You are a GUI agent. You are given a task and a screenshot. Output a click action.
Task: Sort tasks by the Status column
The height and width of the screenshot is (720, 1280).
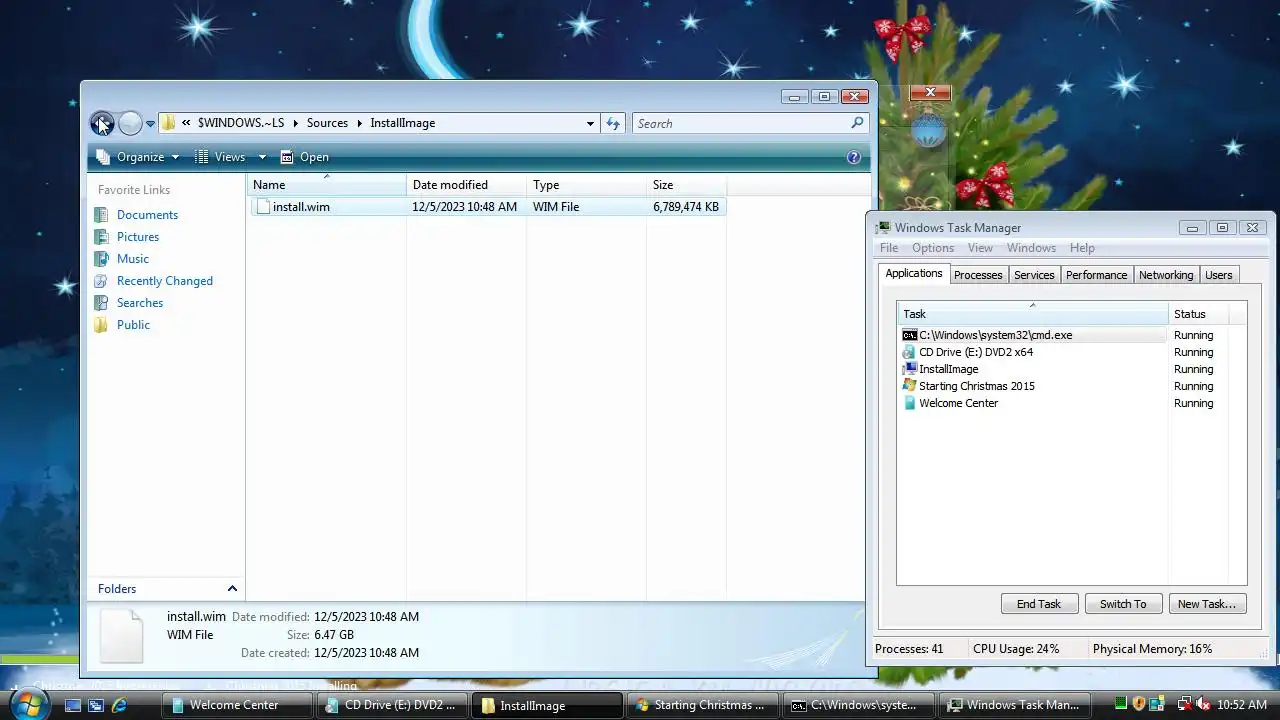(x=1197, y=314)
